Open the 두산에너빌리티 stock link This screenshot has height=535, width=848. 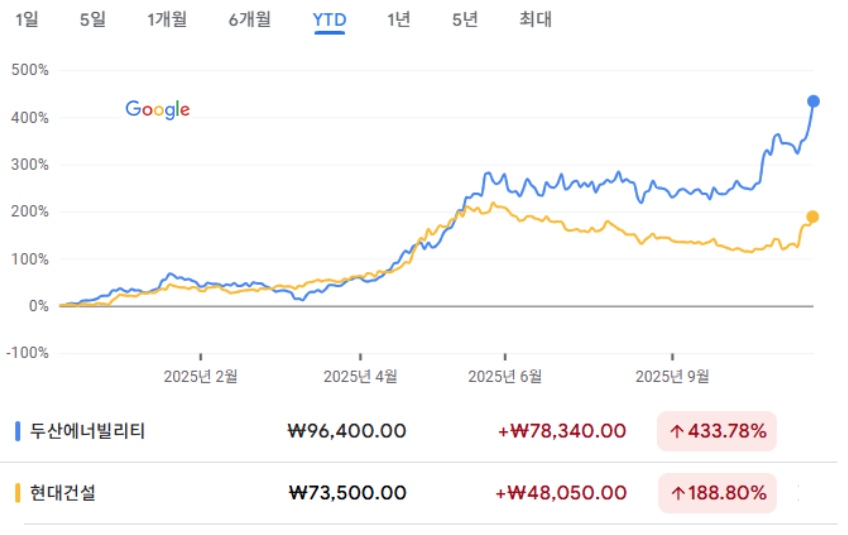[x=88, y=432]
